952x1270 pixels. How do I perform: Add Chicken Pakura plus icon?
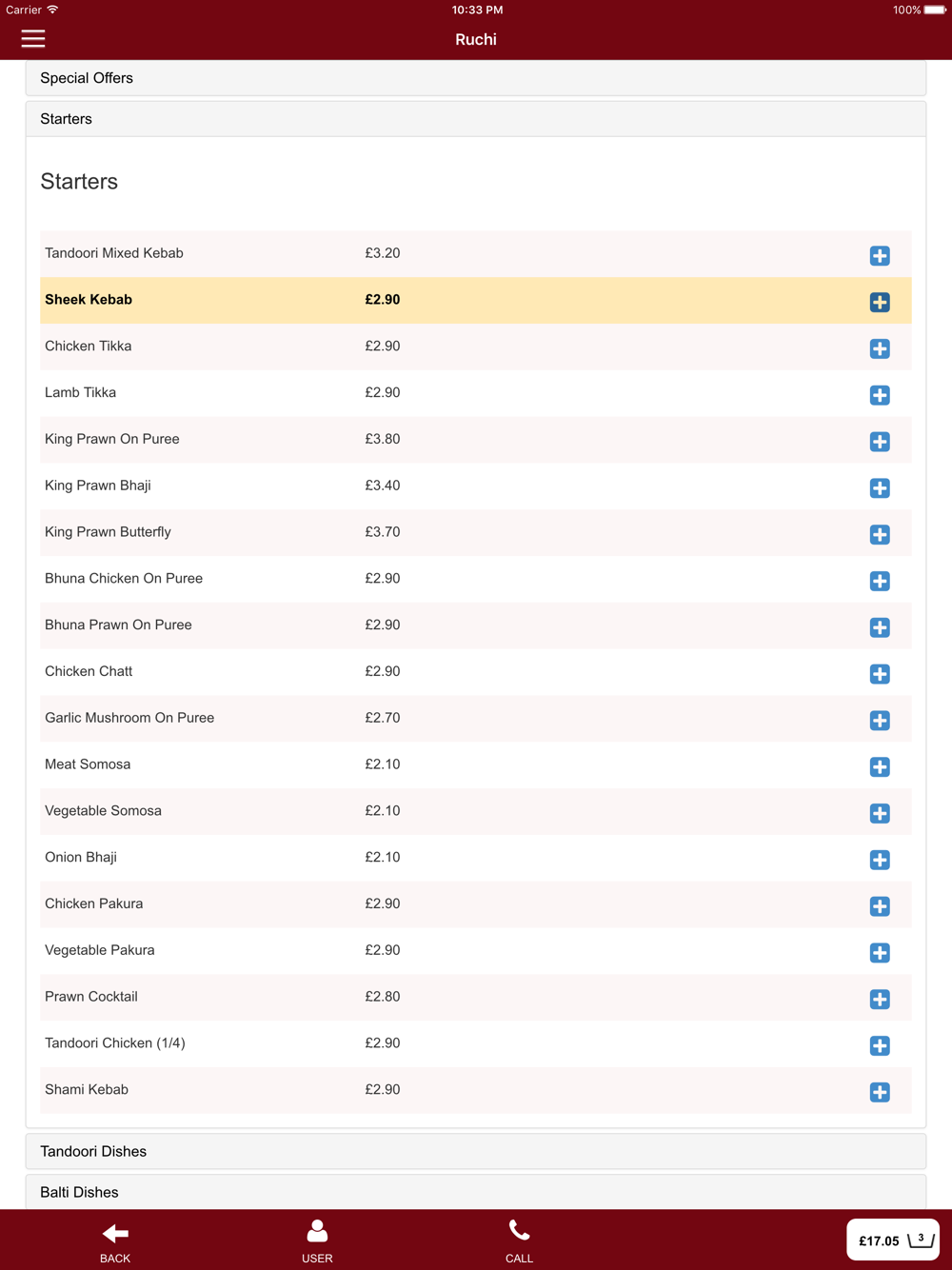[x=880, y=906]
